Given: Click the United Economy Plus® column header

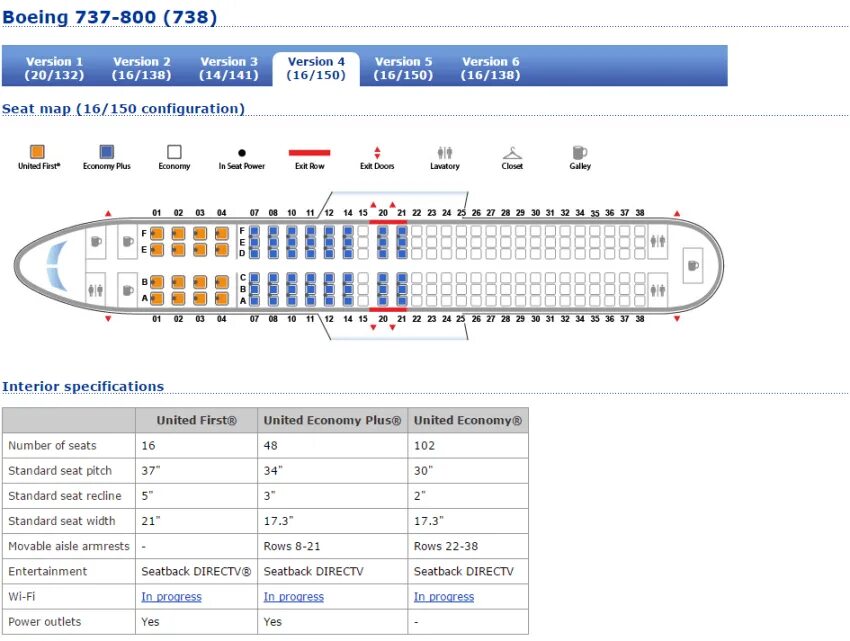Looking at the screenshot, I should click(332, 420).
